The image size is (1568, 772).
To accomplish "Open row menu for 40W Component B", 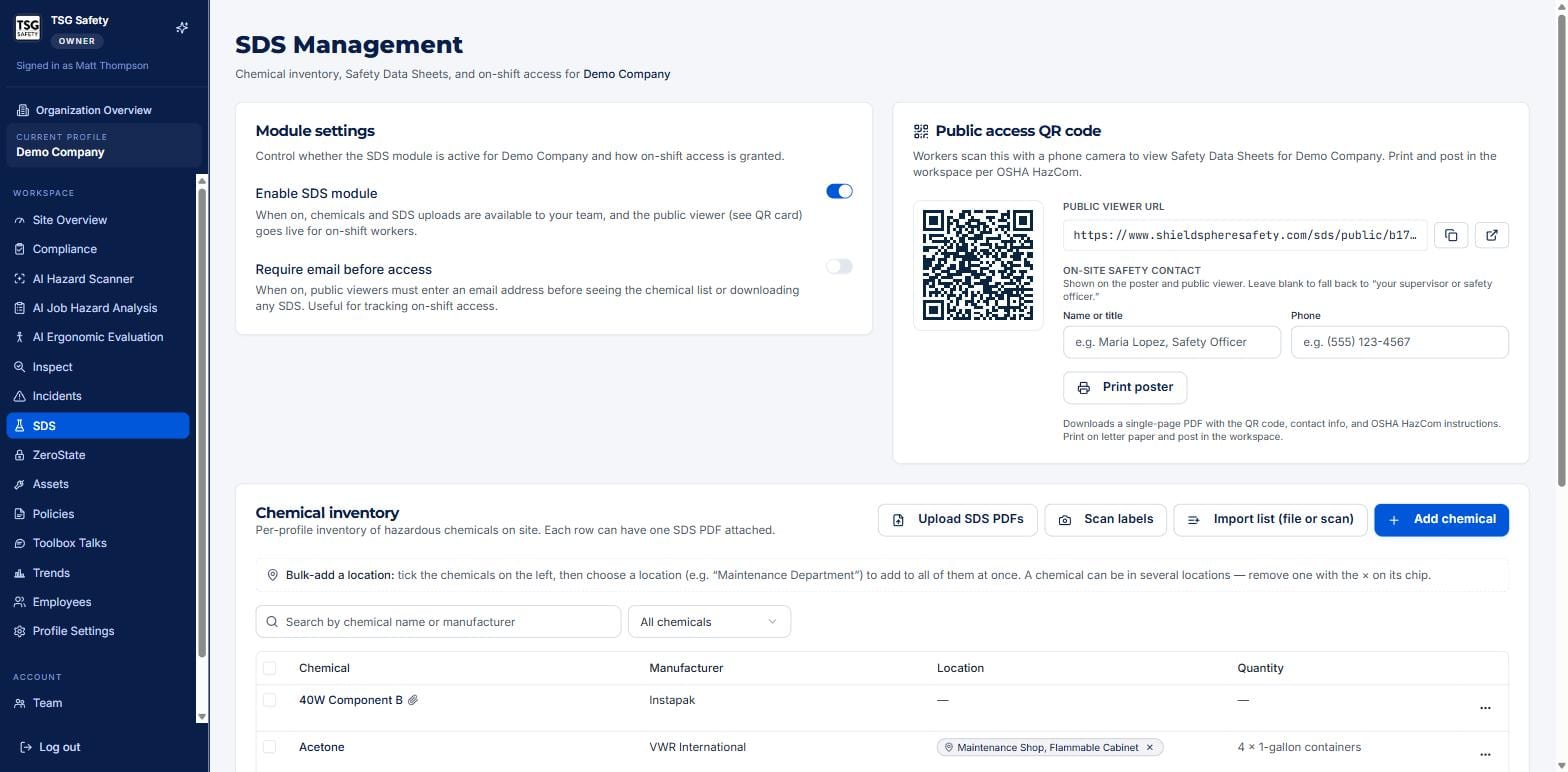I will (1485, 707).
